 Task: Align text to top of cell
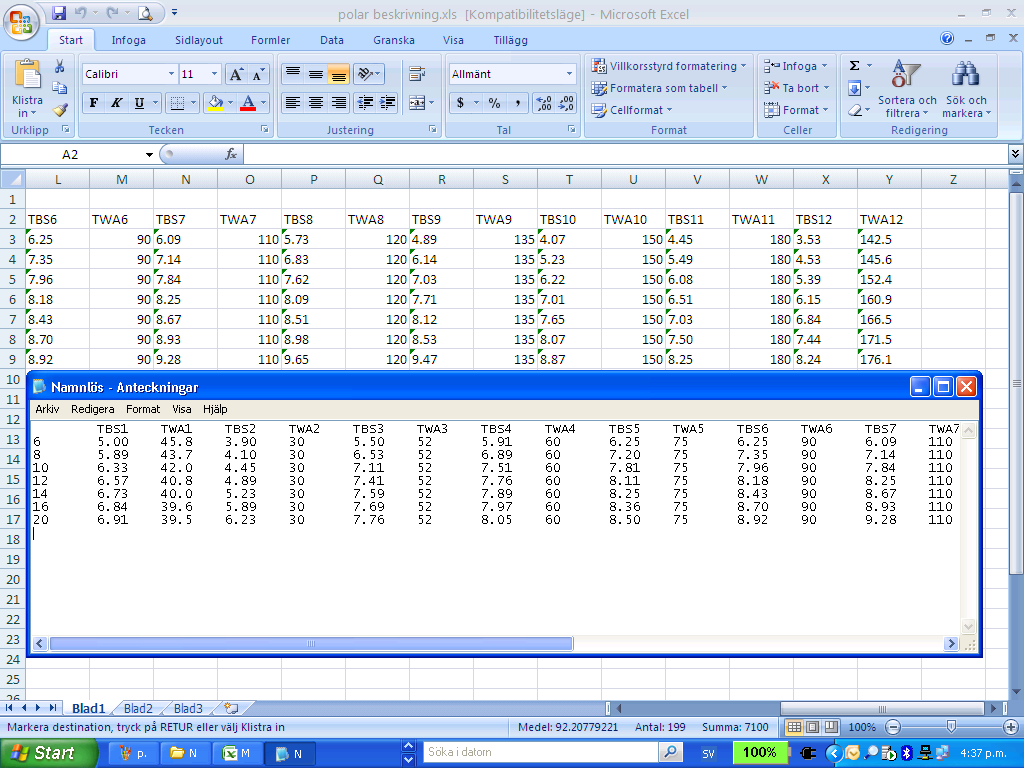point(293,74)
